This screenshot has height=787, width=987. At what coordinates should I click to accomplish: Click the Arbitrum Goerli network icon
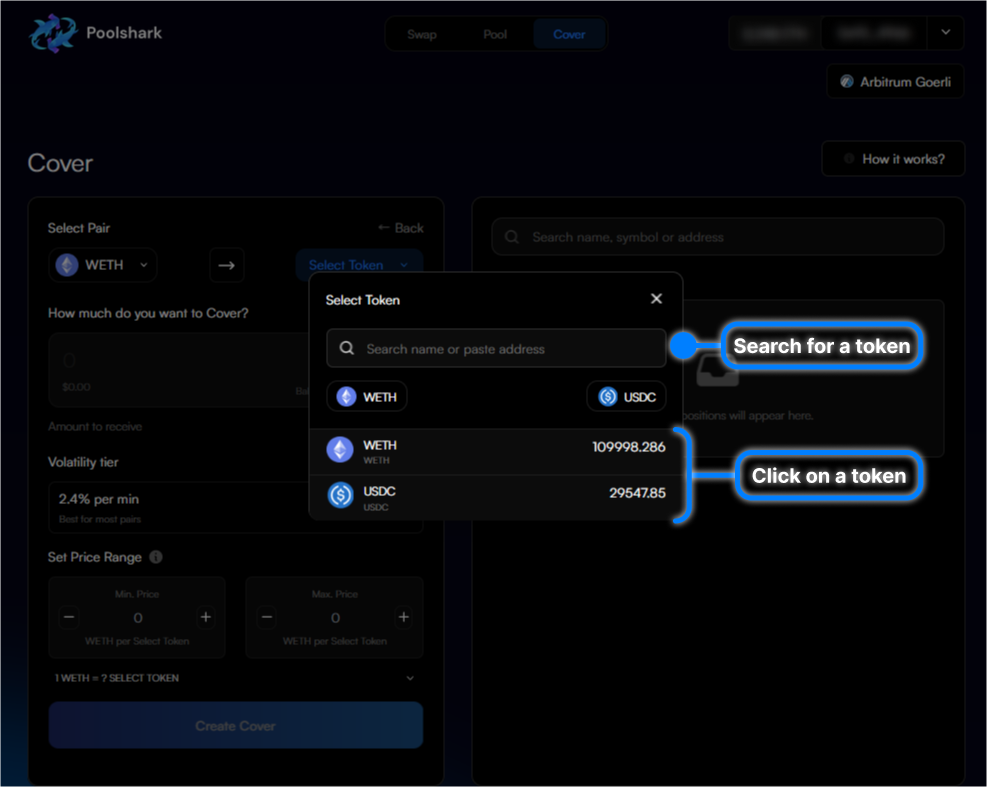click(x=847, y=81)
